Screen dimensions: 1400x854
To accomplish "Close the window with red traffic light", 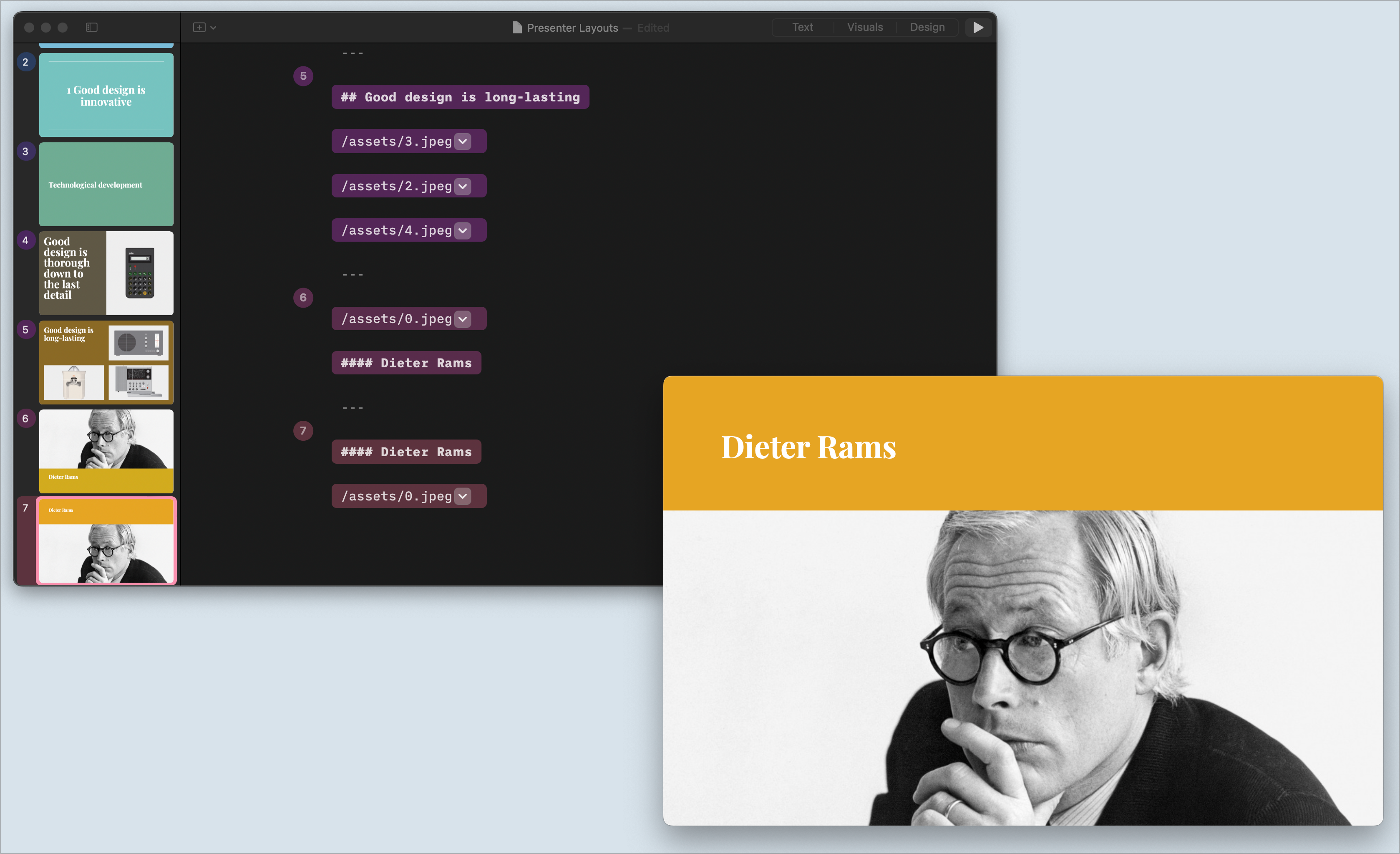I will (30, 27).
